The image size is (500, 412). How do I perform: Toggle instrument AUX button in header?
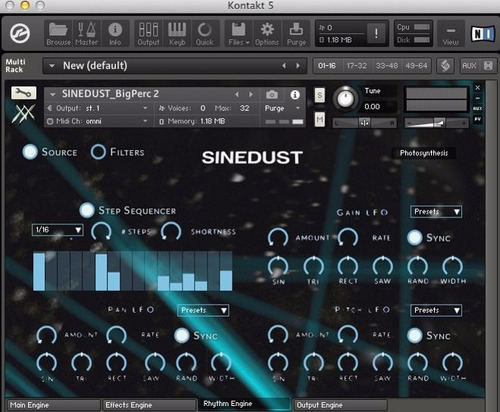pyautogui.click(x=478, y=108)
